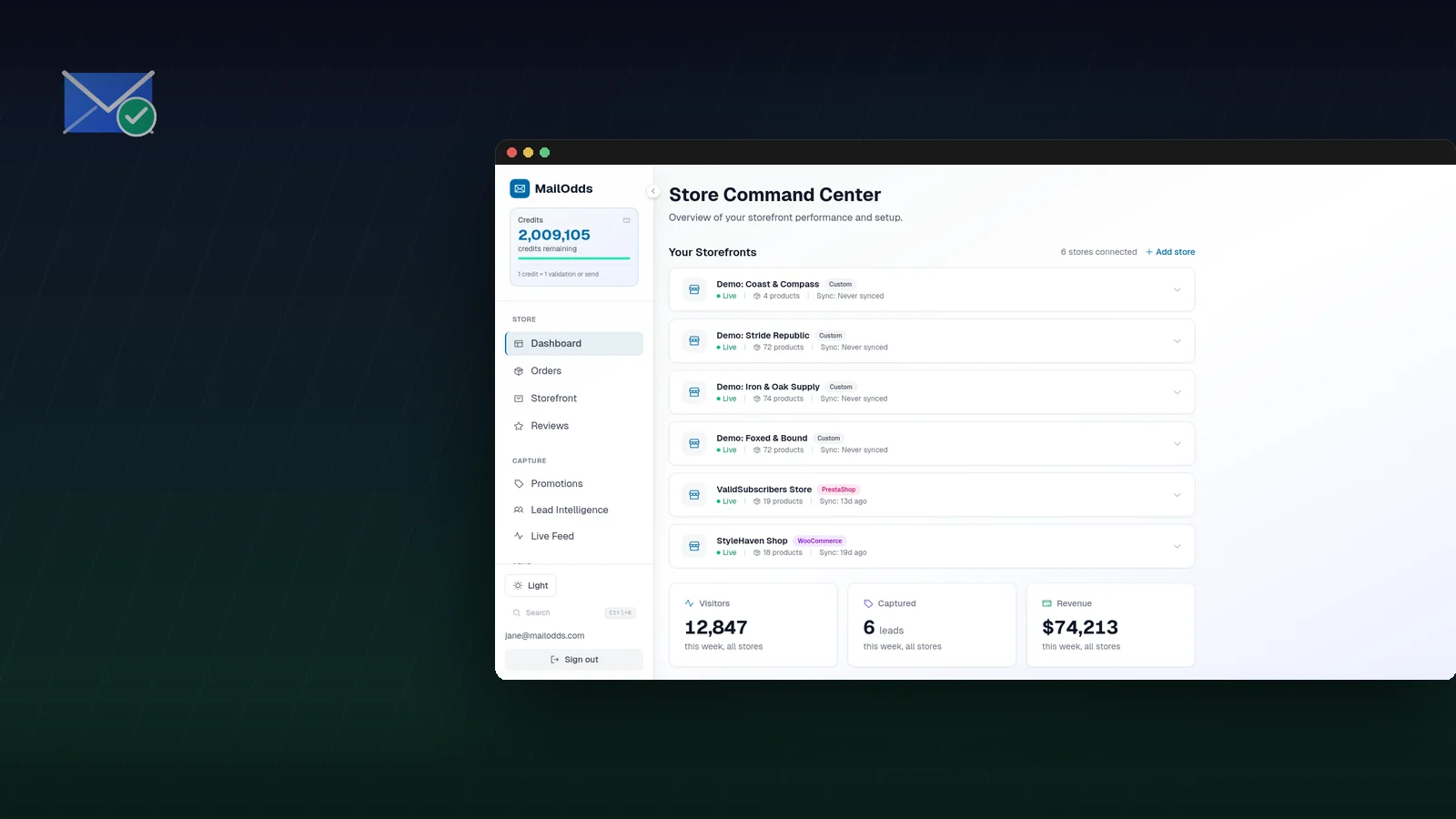Click the Add store link
The height and width of the screenshot is (819, 1456).
[1170, 252]
